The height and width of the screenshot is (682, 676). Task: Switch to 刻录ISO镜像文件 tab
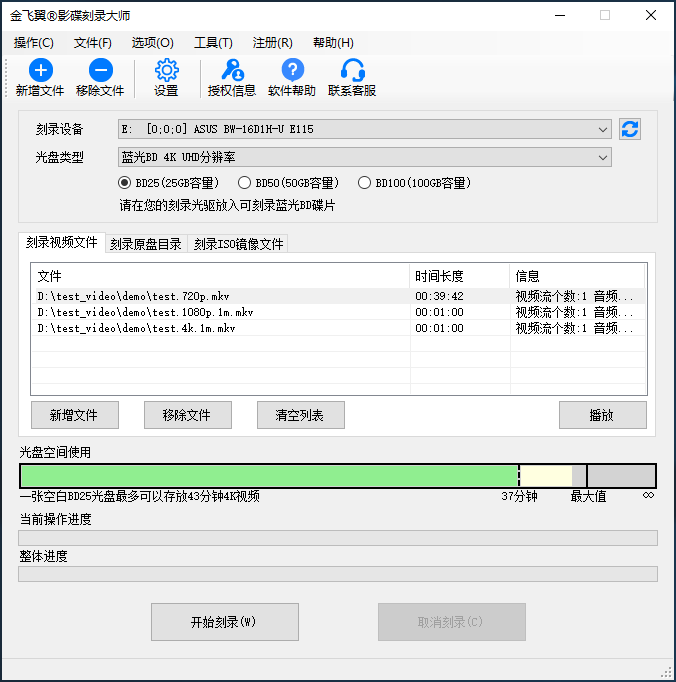(x=238, y=244)
